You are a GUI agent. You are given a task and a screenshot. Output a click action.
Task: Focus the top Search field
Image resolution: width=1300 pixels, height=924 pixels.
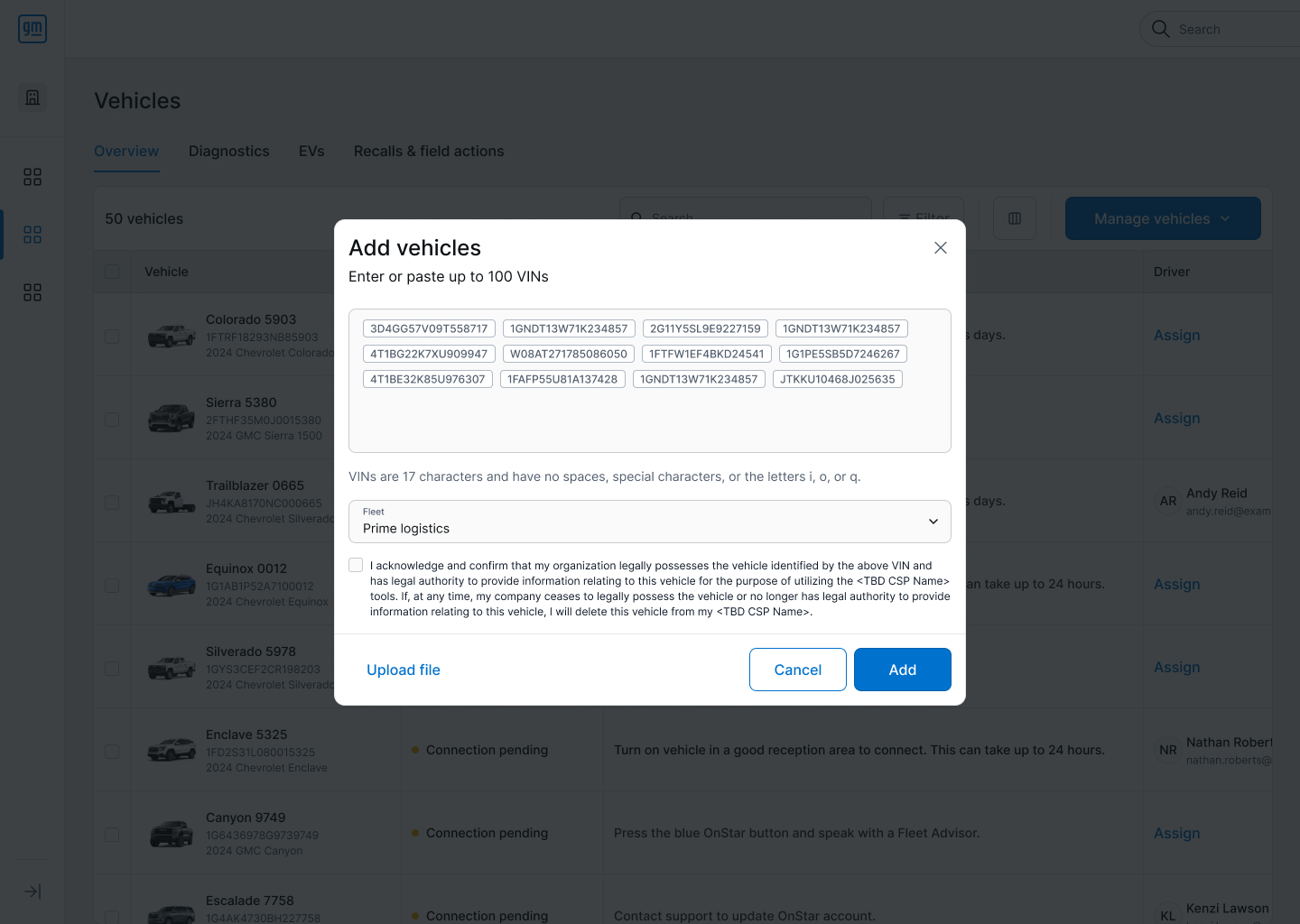(1219, 29)
